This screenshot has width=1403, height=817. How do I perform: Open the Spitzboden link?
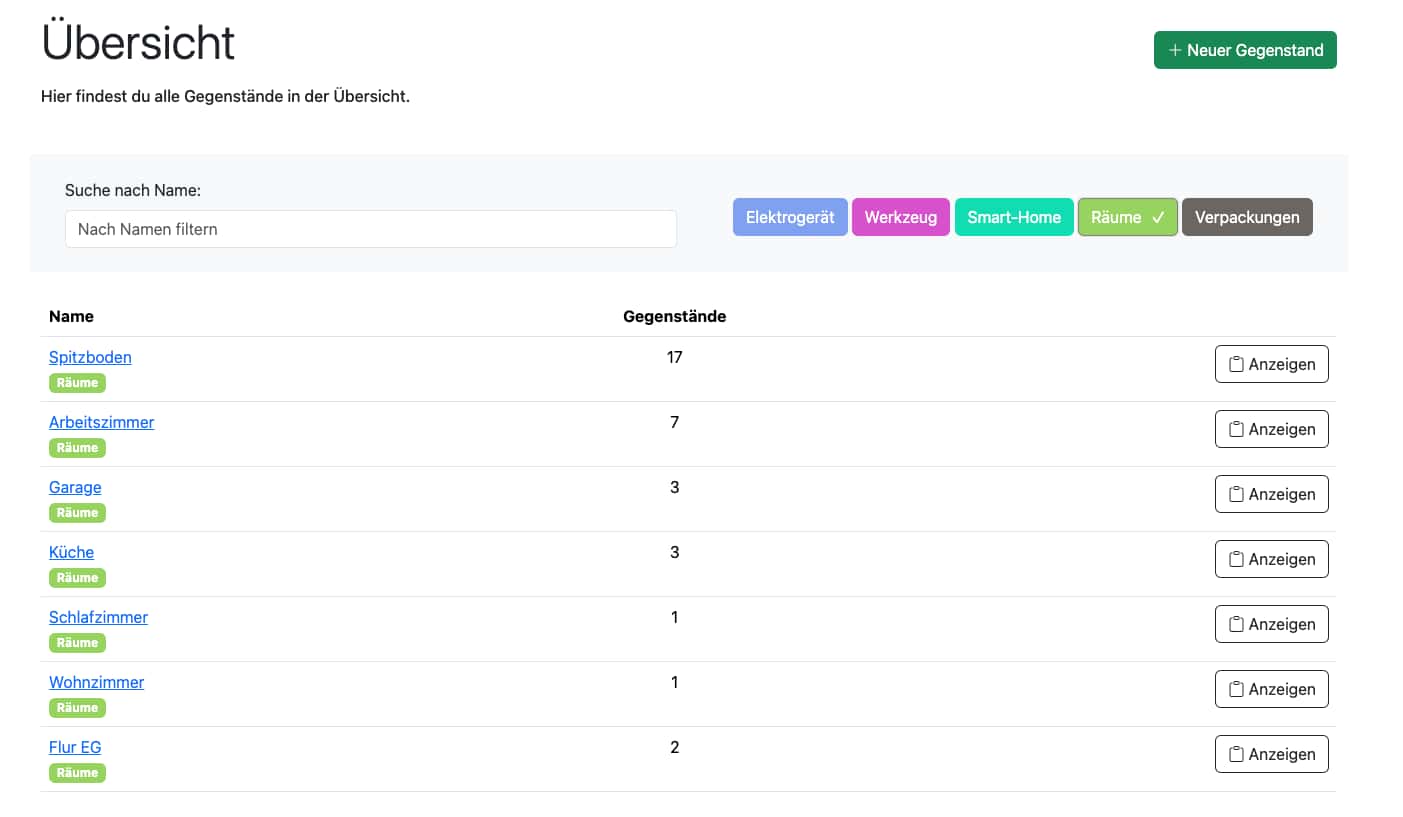point(90,357)
